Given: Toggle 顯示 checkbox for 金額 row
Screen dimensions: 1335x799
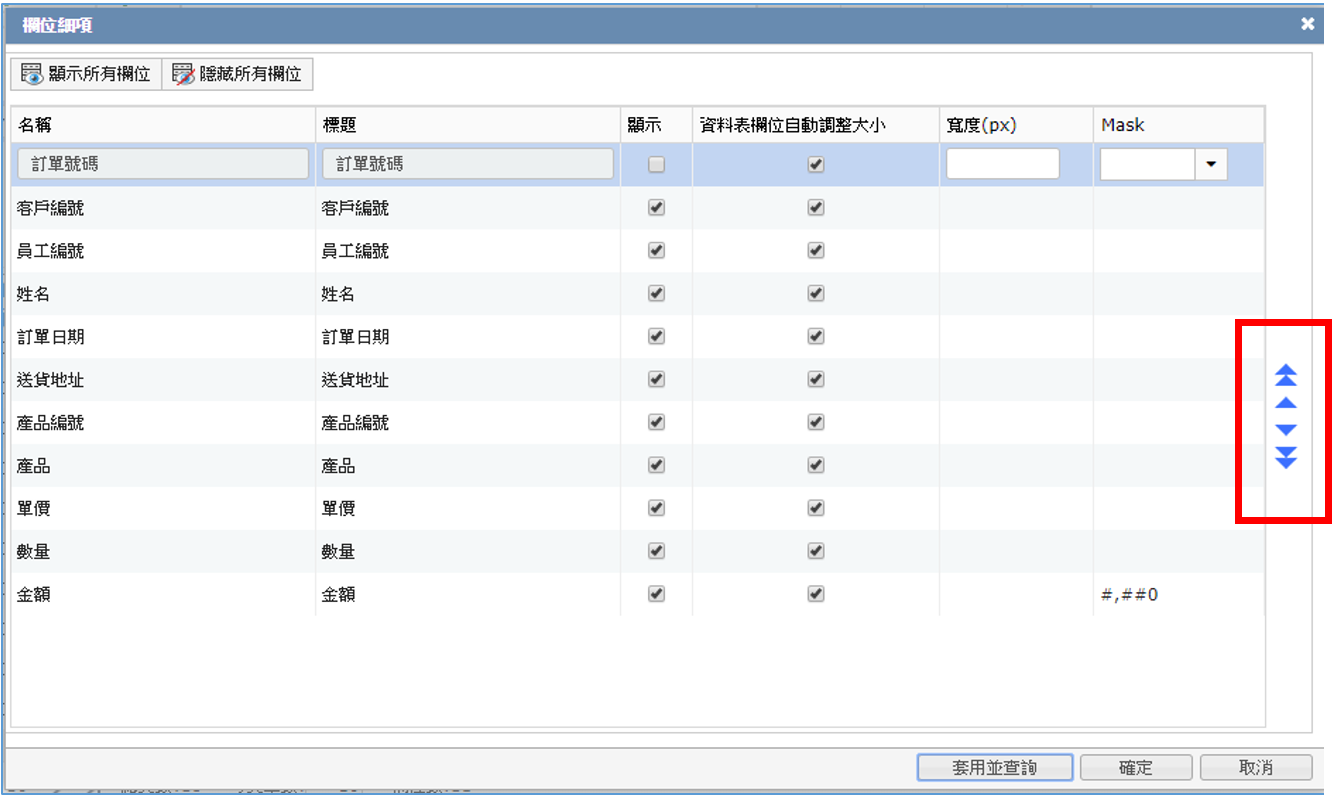Looking at the screenshot, I should tap(656, 594).
